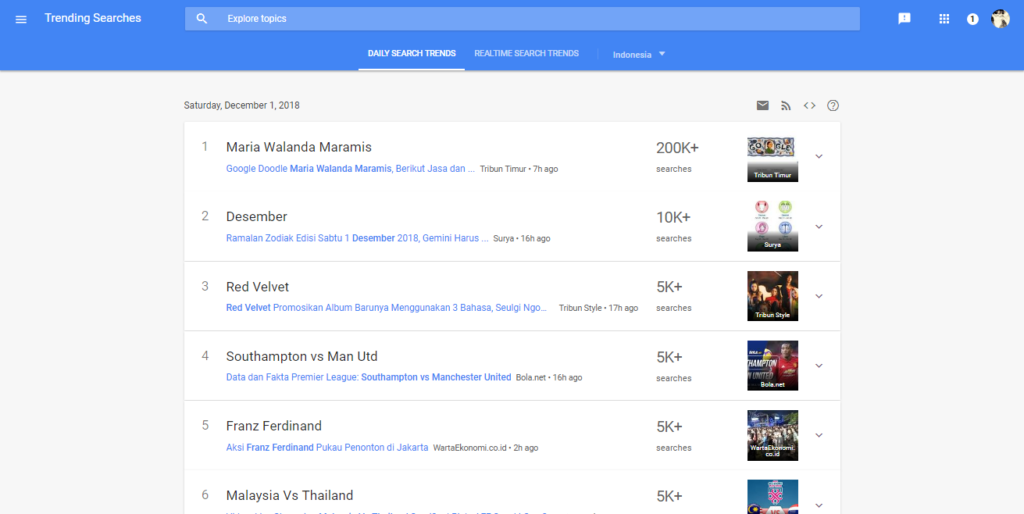
Task: Open the Indonesia country dropdown
Action: (x=639, y=55)
